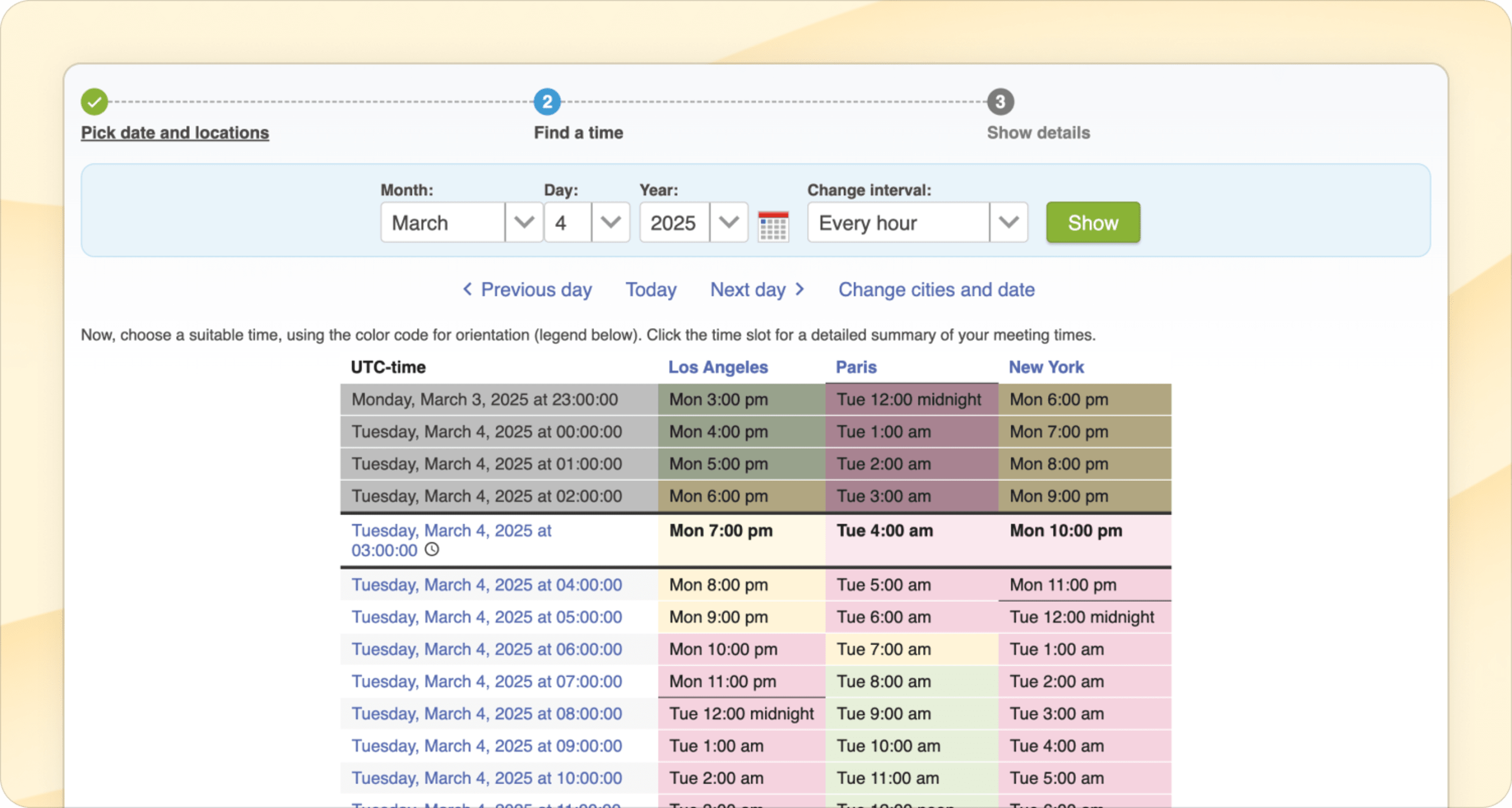Open Change cities and date link
This screenshot has height=808, width=1512.
pyautogui.click(x=936, y=290)
